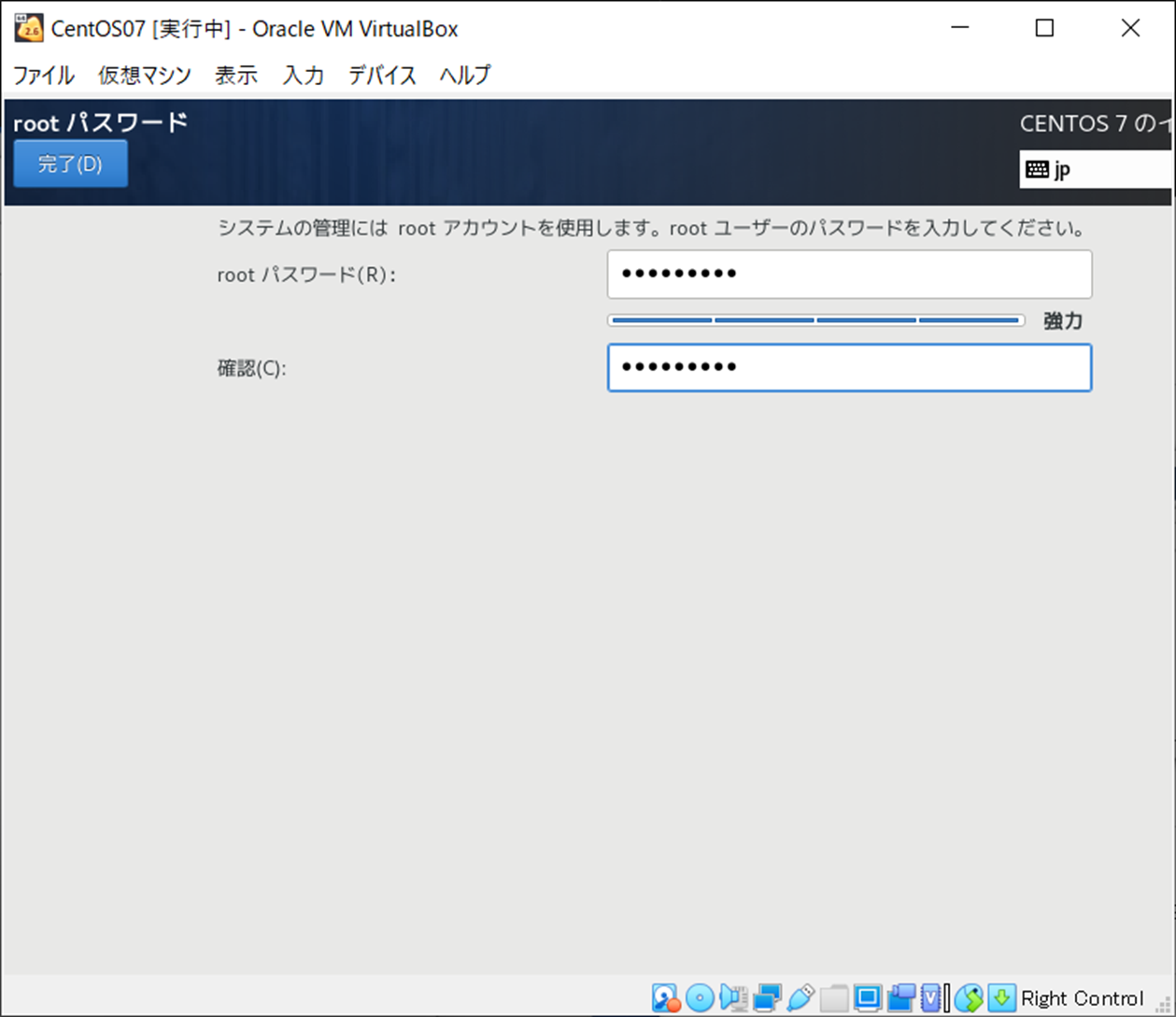The height and width of the screenshot is (1017, 1176).
Task: Click the audio speaker icon in status bar
Action: pyautogui.click(x=733, y=998)
